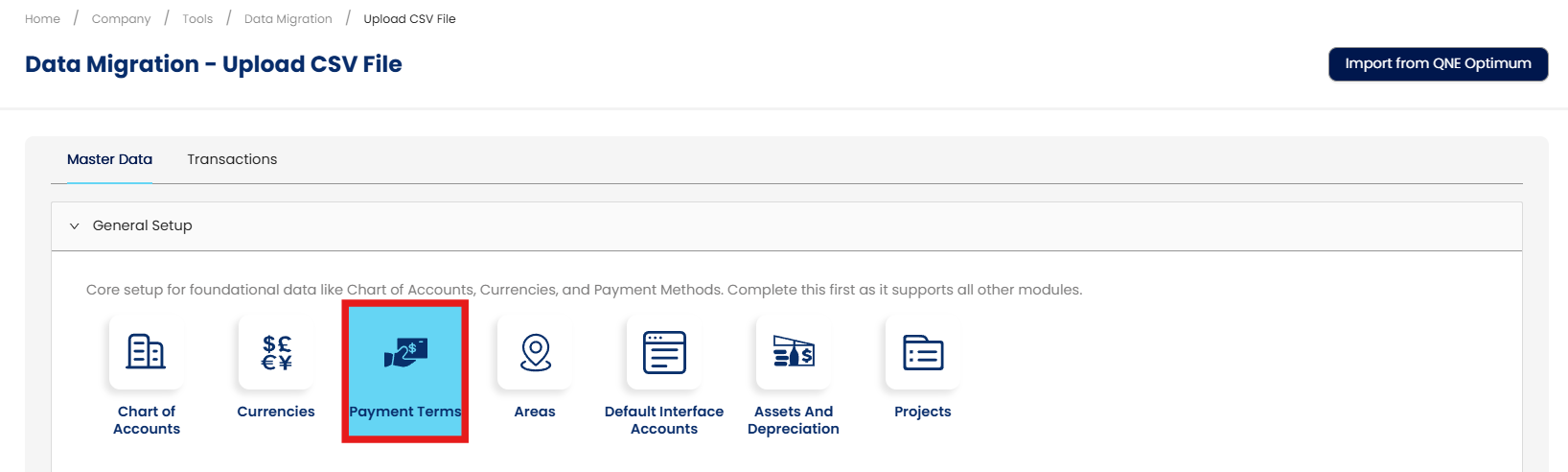1568x472 pixels.
Task: Click the Payment Terms icon
Action: tap(405, 353)
